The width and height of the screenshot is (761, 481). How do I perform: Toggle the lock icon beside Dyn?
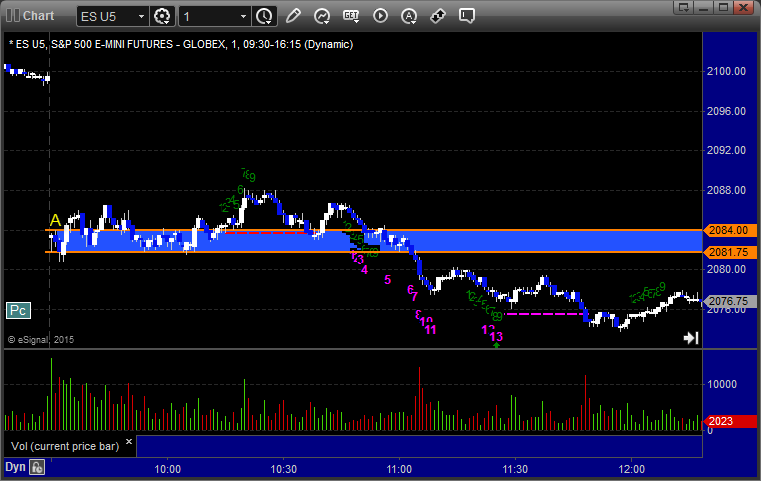click(37, 467)
